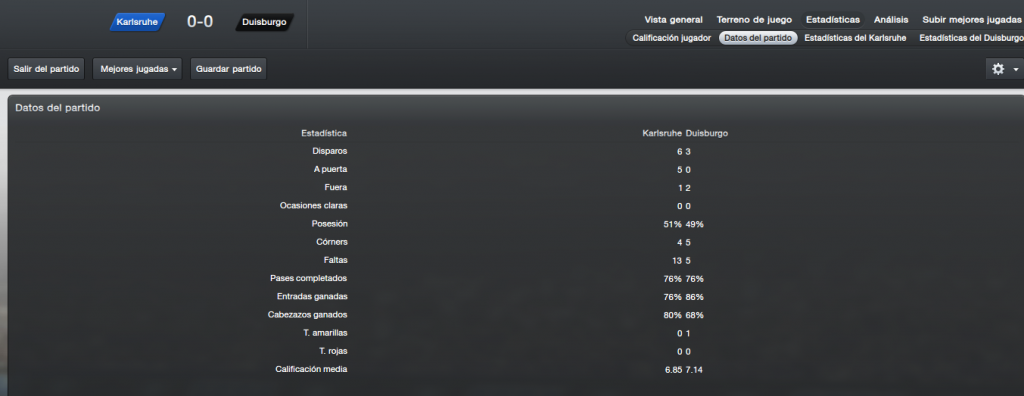Click Salir del partido button
Screen dimensions: 1024x396
coord(46,69)
